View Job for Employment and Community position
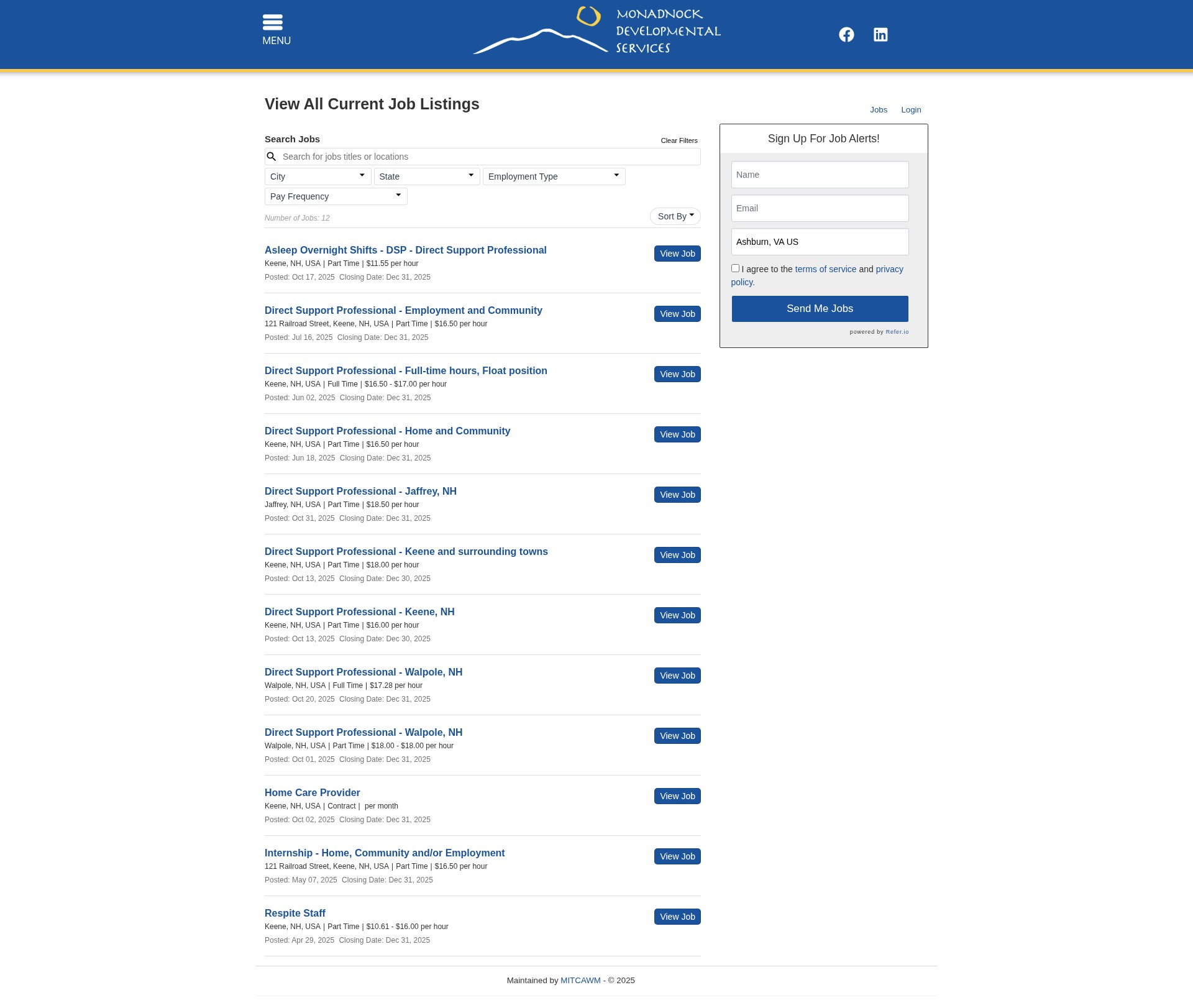Image resolution: width=1193 pixels, height=1008 pixels. [x=677, y=314]
